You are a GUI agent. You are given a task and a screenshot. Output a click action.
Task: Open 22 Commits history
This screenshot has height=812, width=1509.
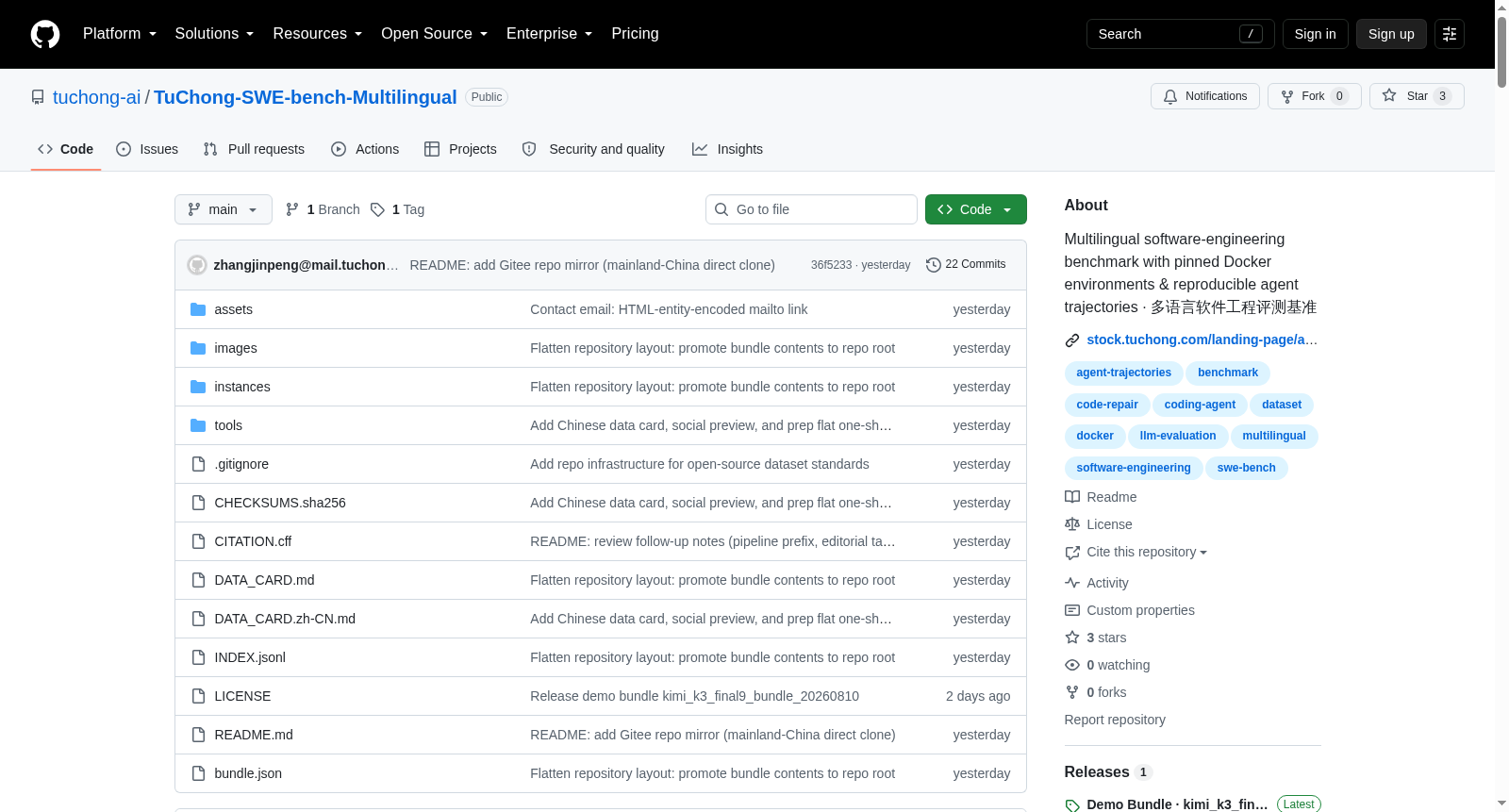pyautogui.click(x=966, y=264)
